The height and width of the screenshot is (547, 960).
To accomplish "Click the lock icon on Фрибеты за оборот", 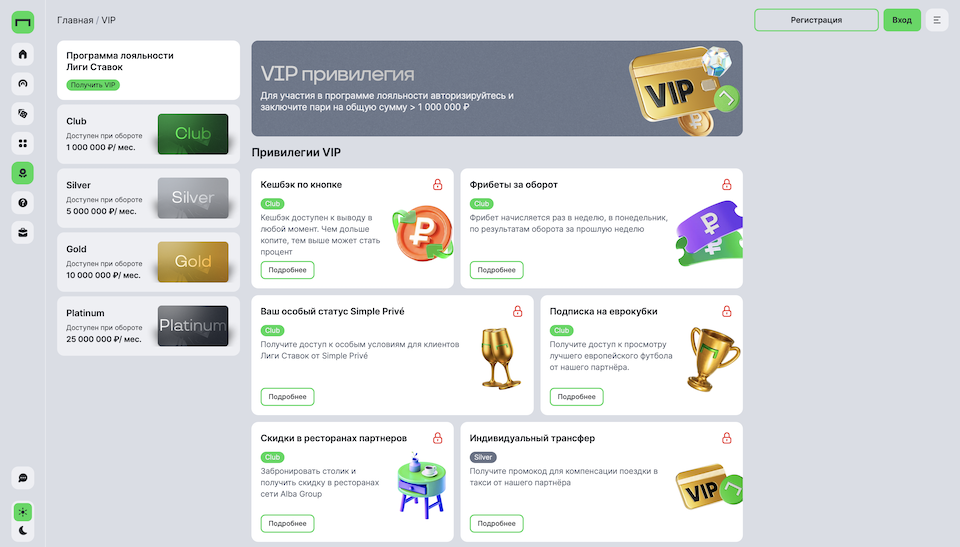I will (x=727, y=184).
